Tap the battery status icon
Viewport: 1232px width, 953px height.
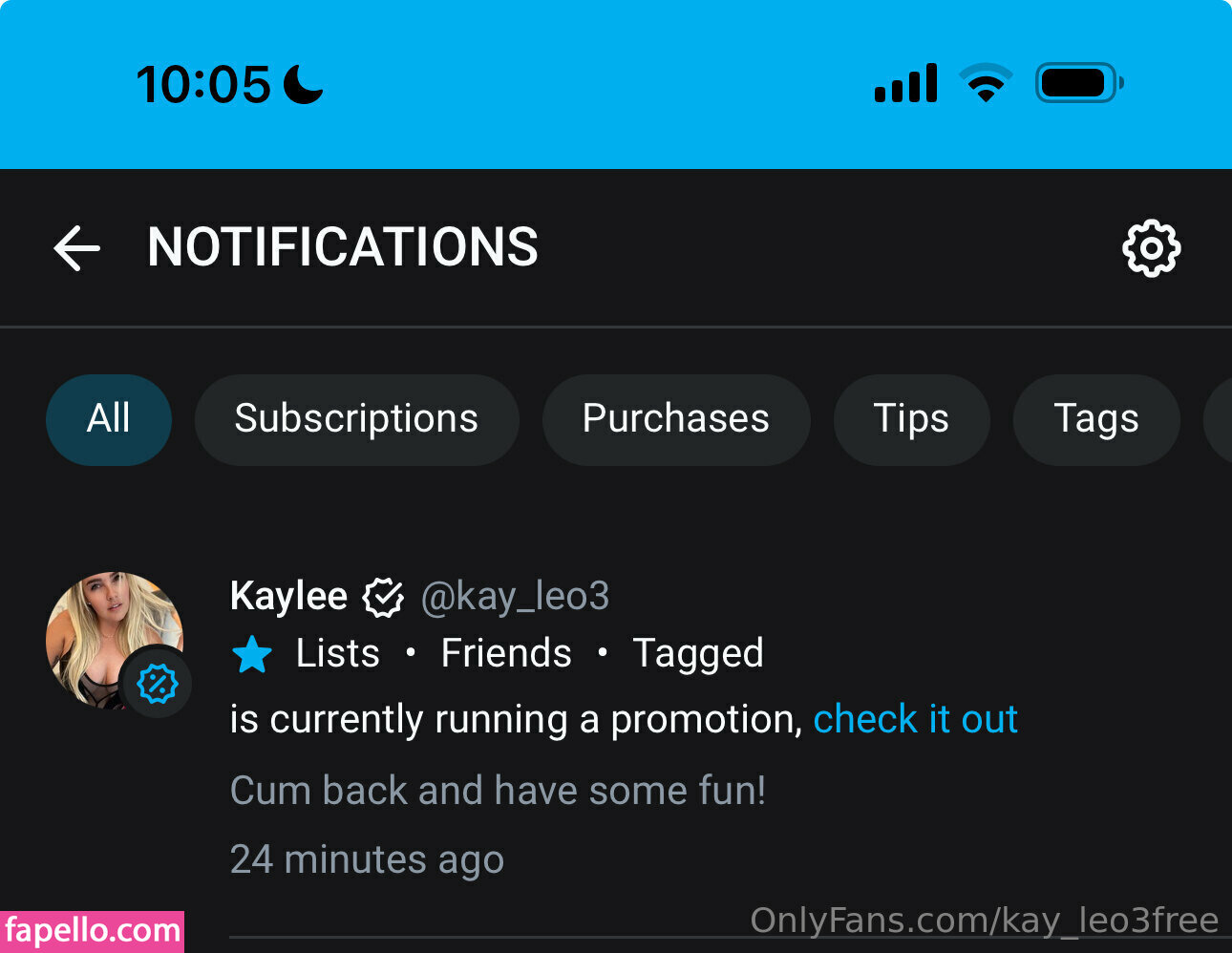point(1079,83)
